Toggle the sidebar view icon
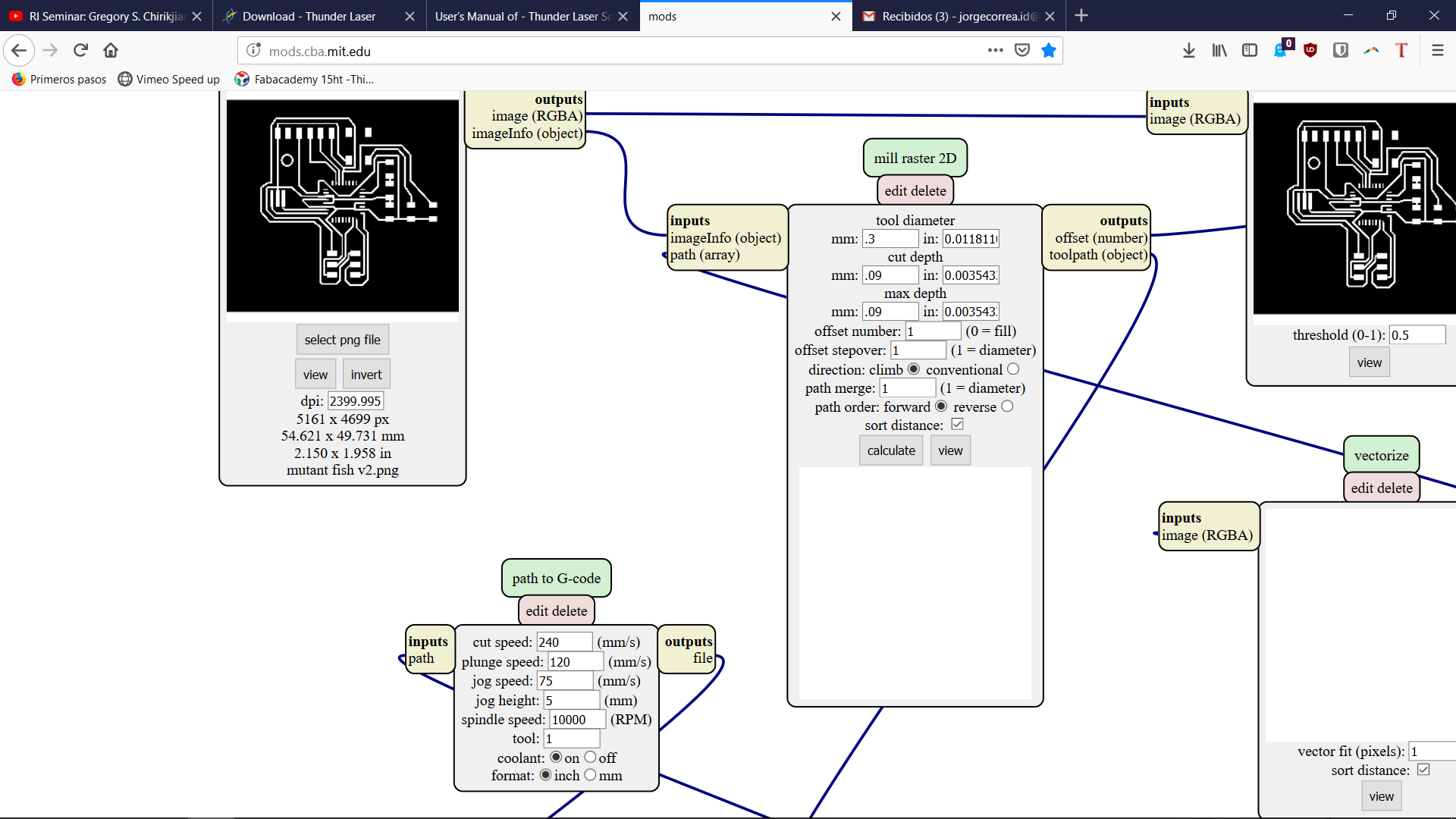Image resolution: width=1456 pixels, height=819 pixels. pyautogui.click(x=1249, y=51)
